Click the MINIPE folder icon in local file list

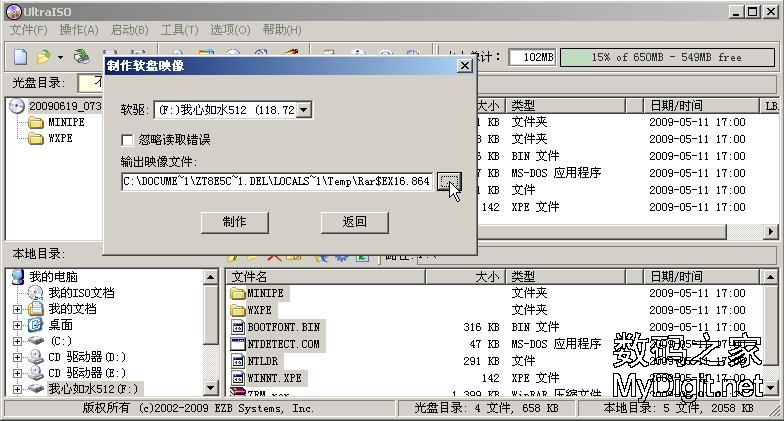(x=238, y=294)
